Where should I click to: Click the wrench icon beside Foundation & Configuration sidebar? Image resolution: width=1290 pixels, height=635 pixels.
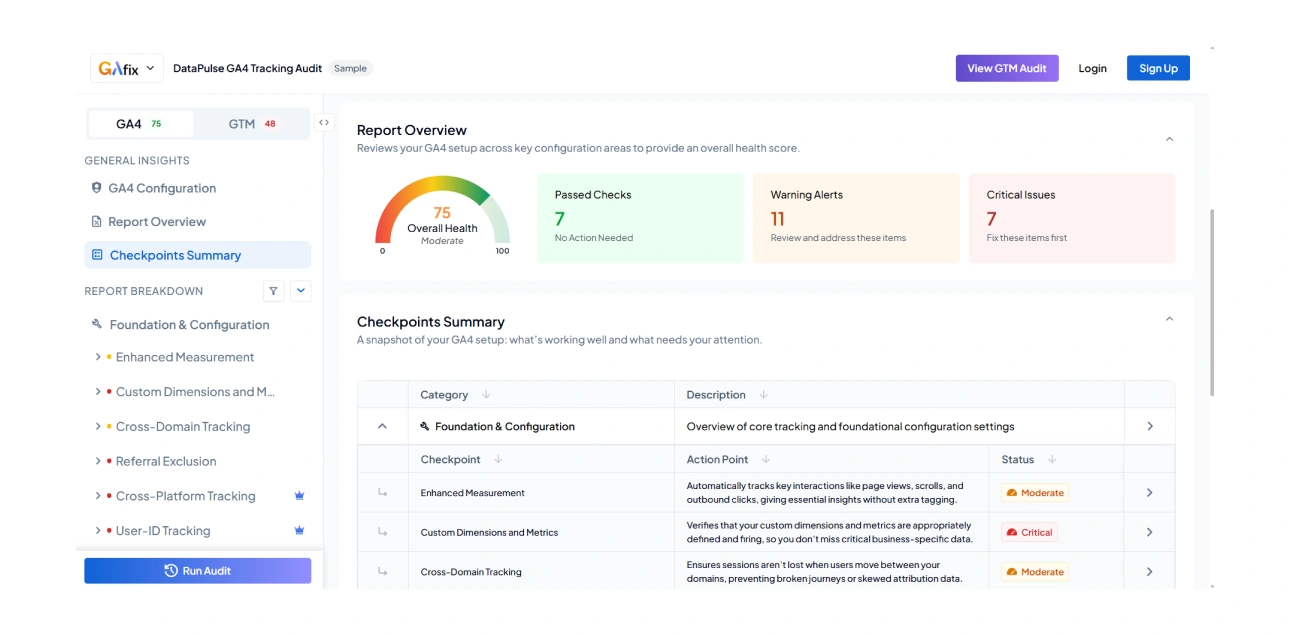click(x=97, y=324)
